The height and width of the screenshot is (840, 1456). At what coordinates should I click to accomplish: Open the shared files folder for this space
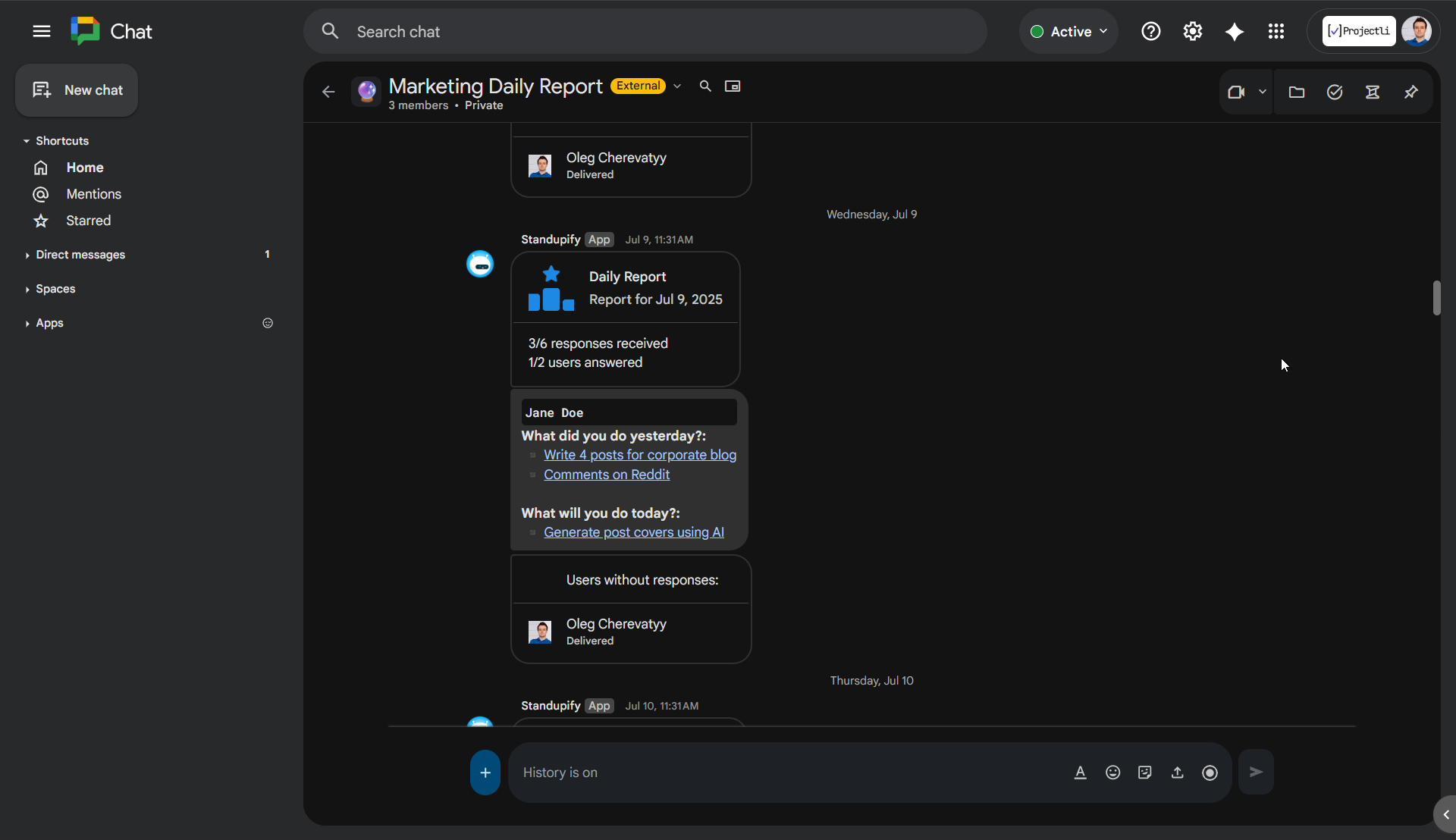1297,92
